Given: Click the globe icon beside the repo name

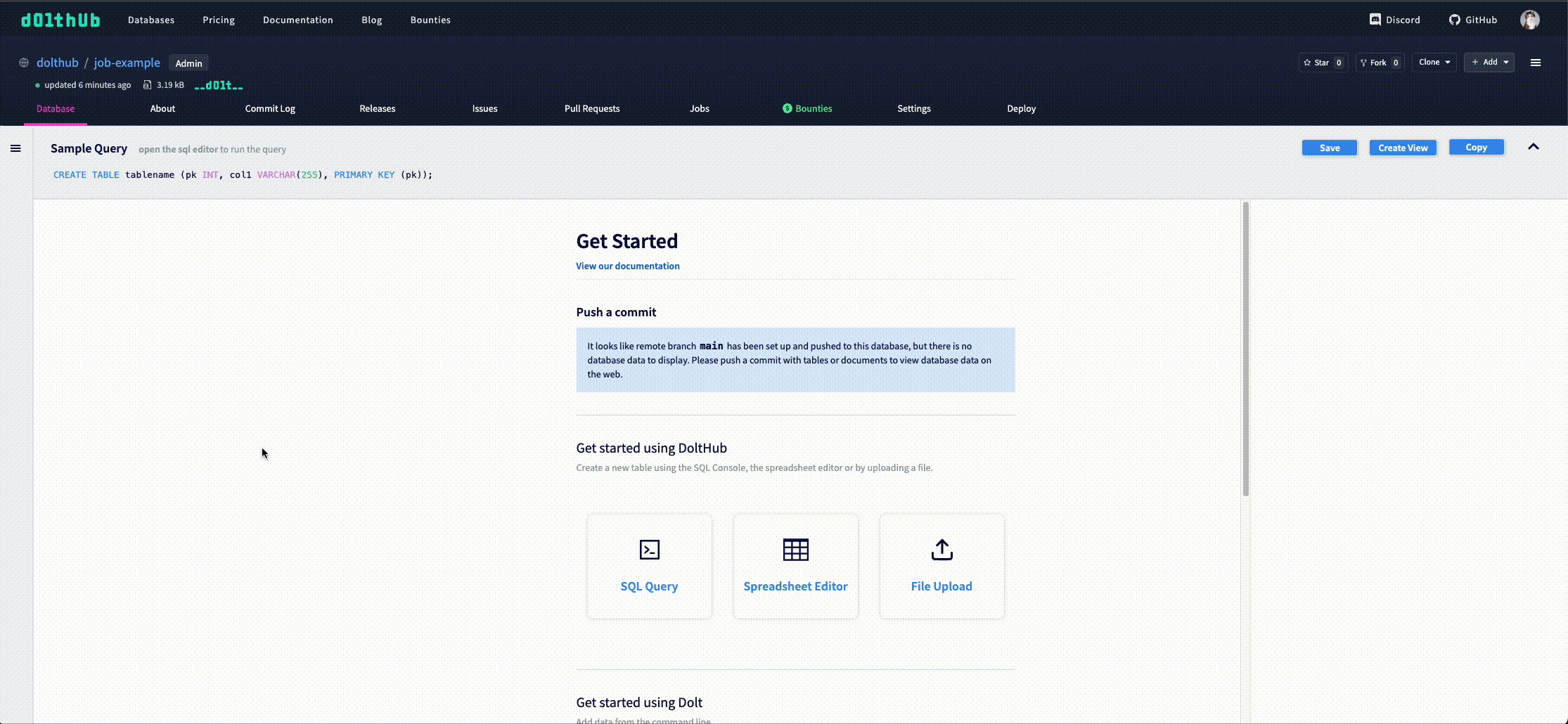Looking at the screenshot, I should (23, 62).
